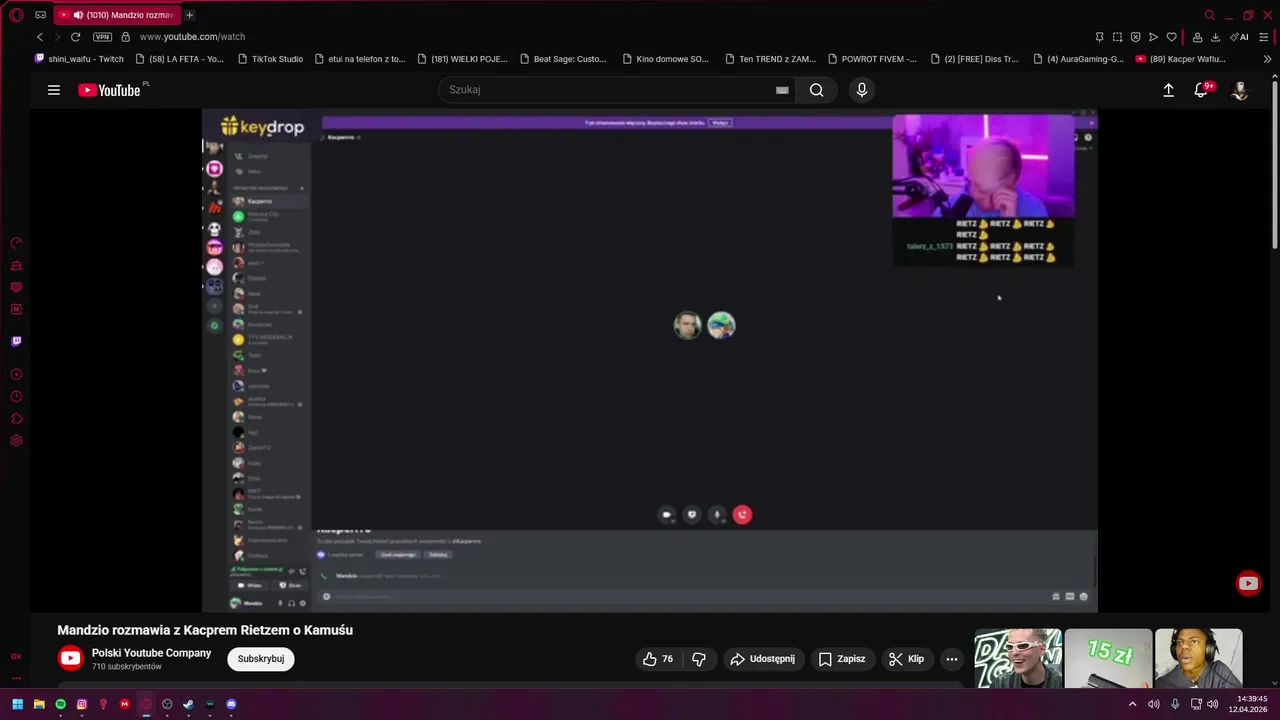Screen dimensions: 1280x720
Task: Click the red YouTube floating sidebar button
Action: [1248, 584]
